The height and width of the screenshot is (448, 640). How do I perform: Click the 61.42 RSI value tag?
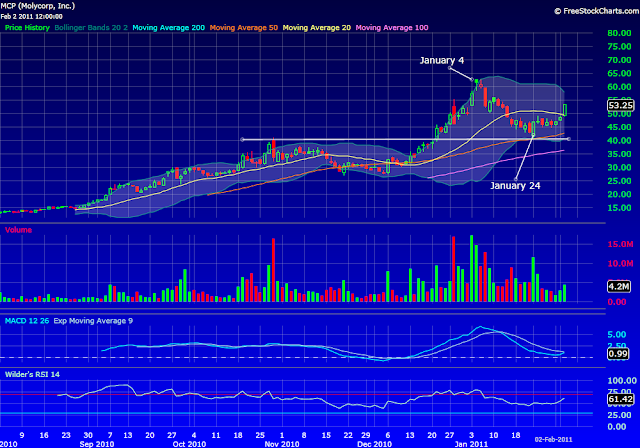pos(620,399)
